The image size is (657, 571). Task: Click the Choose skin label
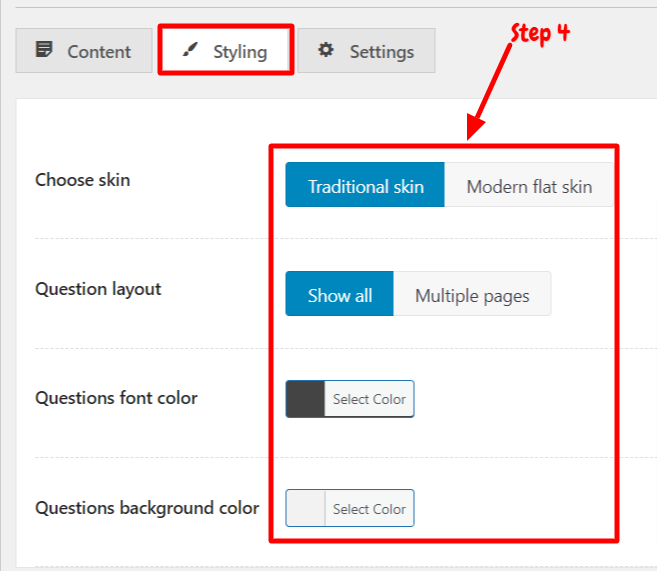coord(83,180)
